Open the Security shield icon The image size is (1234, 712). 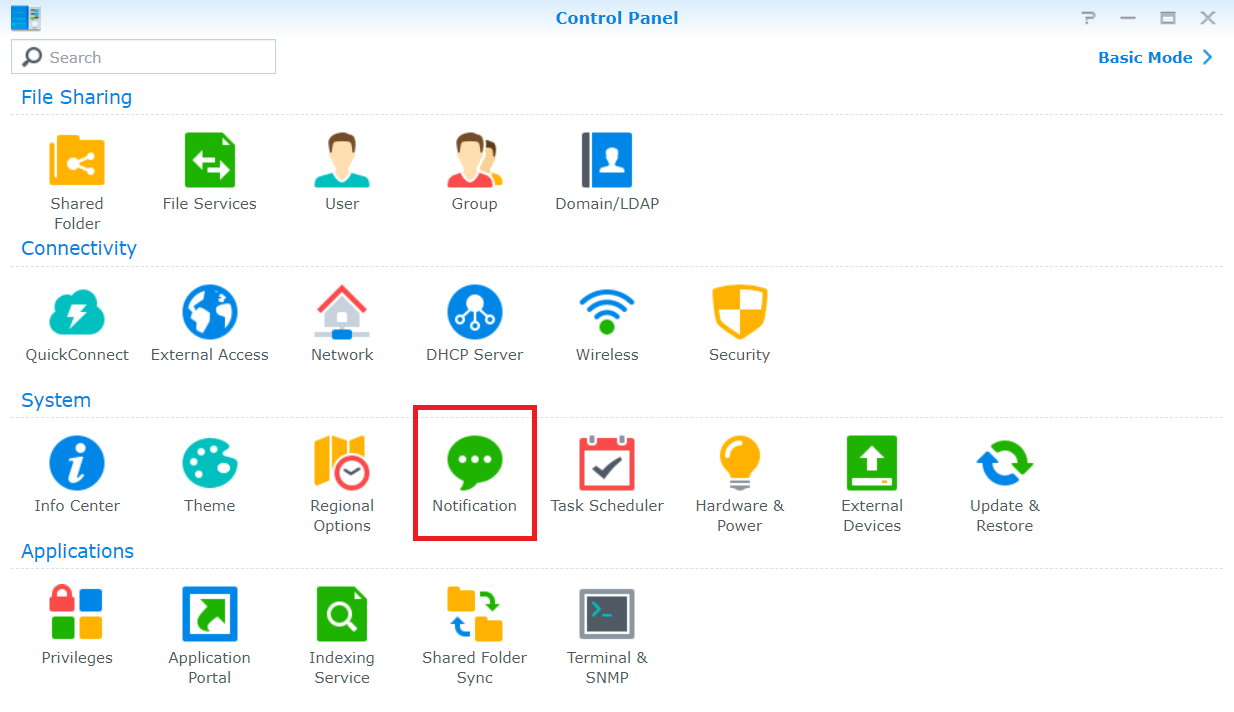pyautogui.click(x=740, y=312)
